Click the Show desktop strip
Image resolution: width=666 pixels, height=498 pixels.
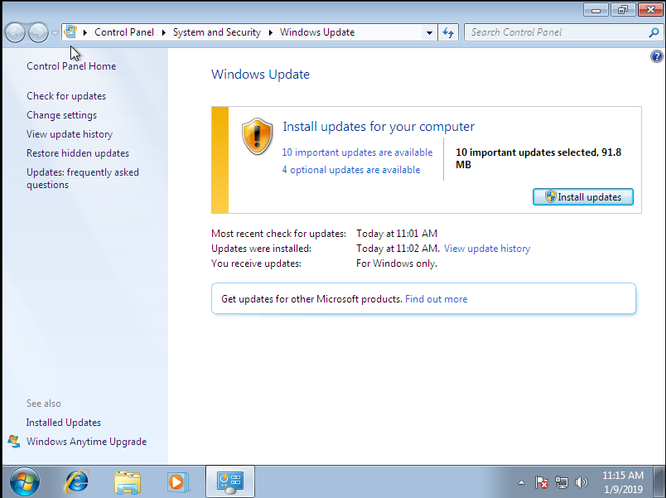pos(660,482)
